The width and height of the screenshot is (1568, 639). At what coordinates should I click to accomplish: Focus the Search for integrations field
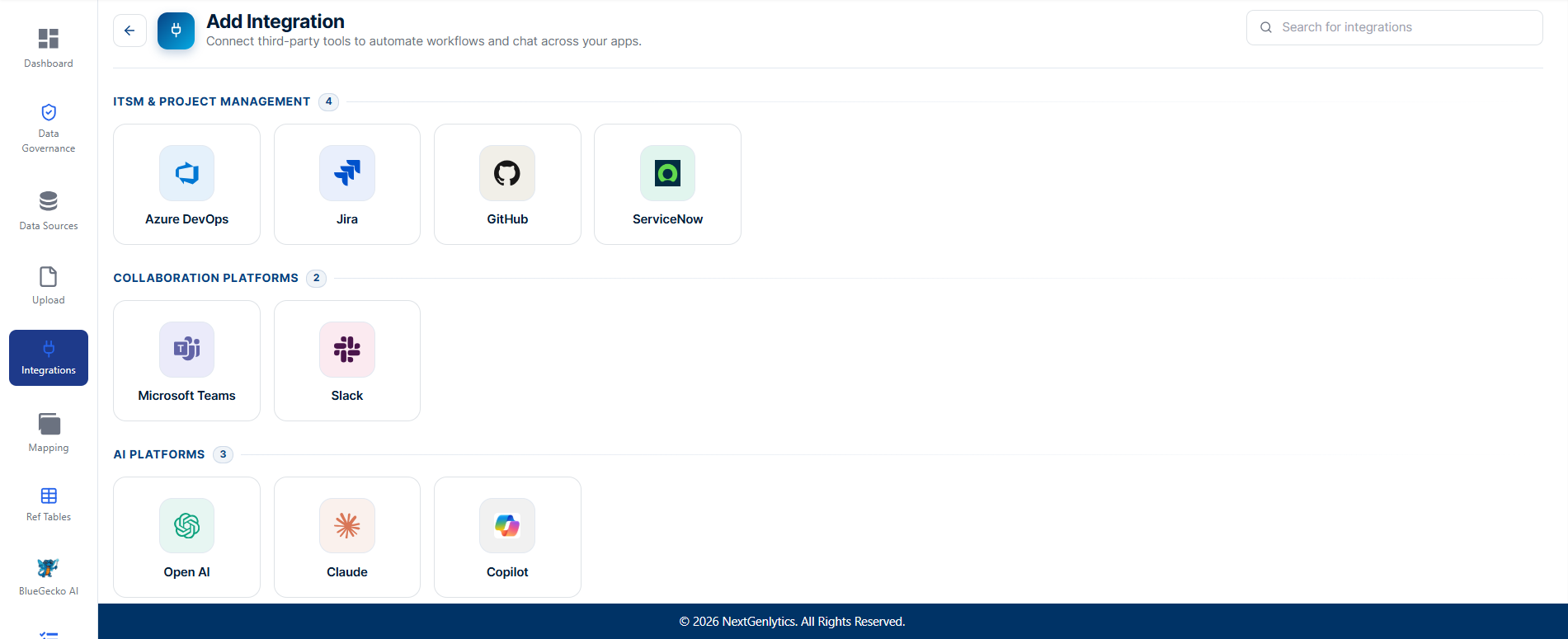coord(1394,27)
